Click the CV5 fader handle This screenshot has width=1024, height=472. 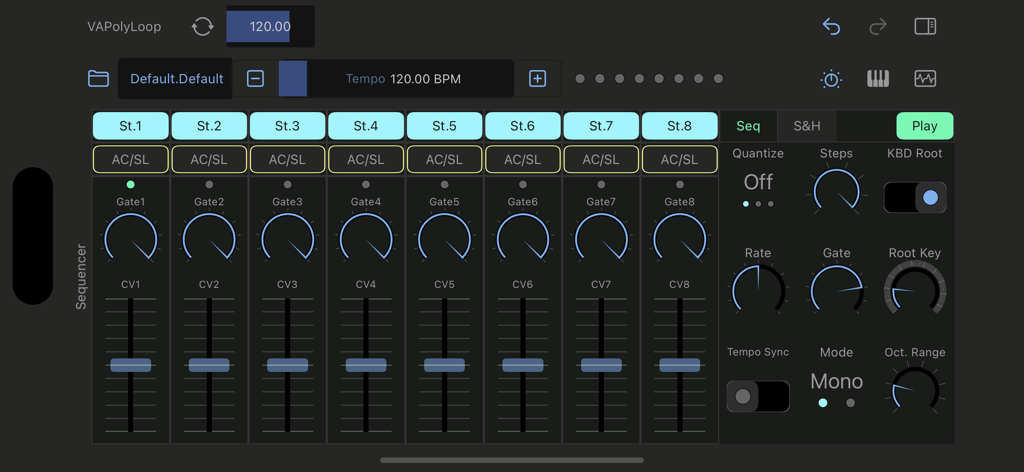(445, 365)
